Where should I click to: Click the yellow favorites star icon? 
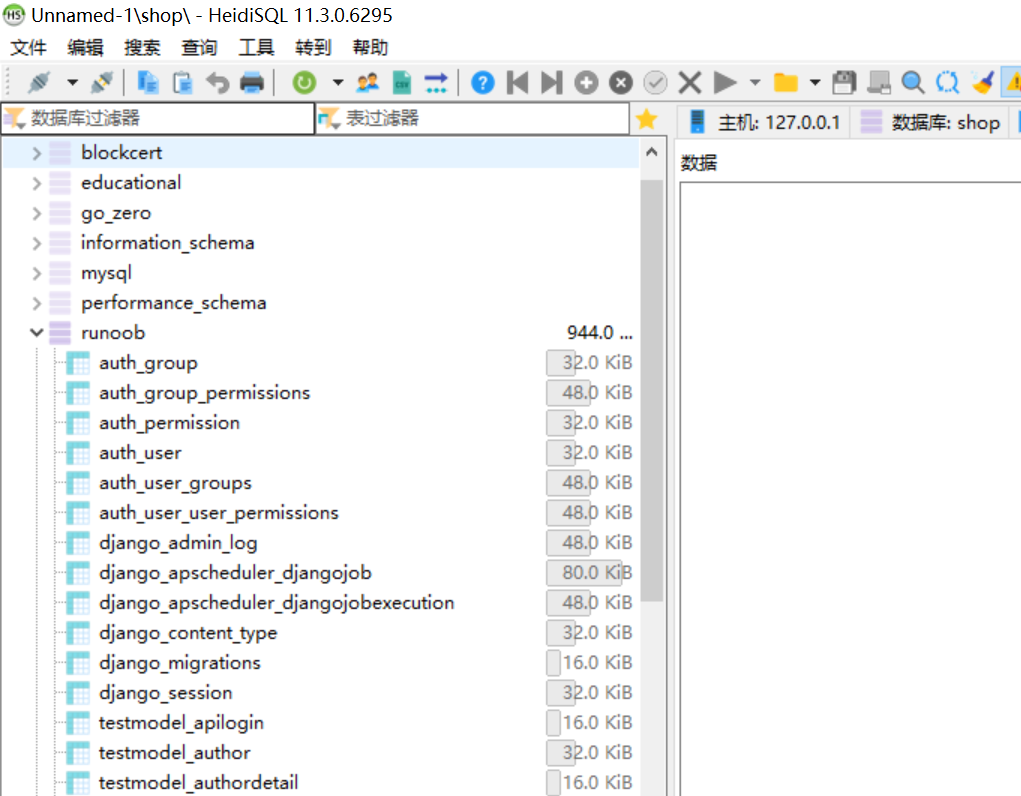(x=647, y=119)
